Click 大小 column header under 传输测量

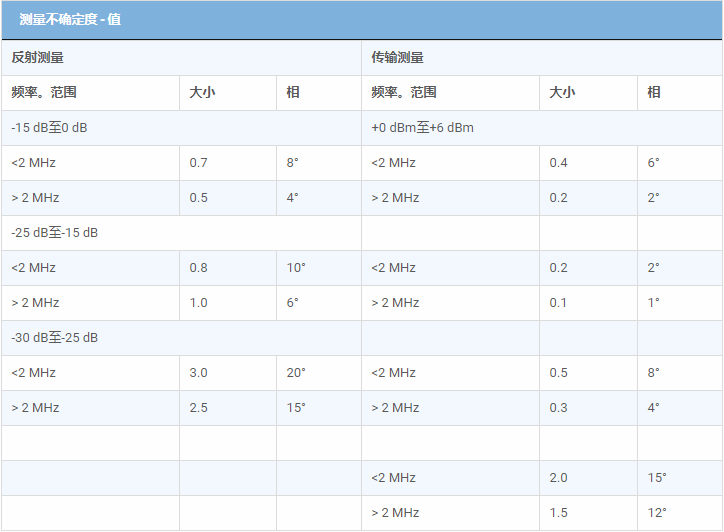[x=562, y=93]
